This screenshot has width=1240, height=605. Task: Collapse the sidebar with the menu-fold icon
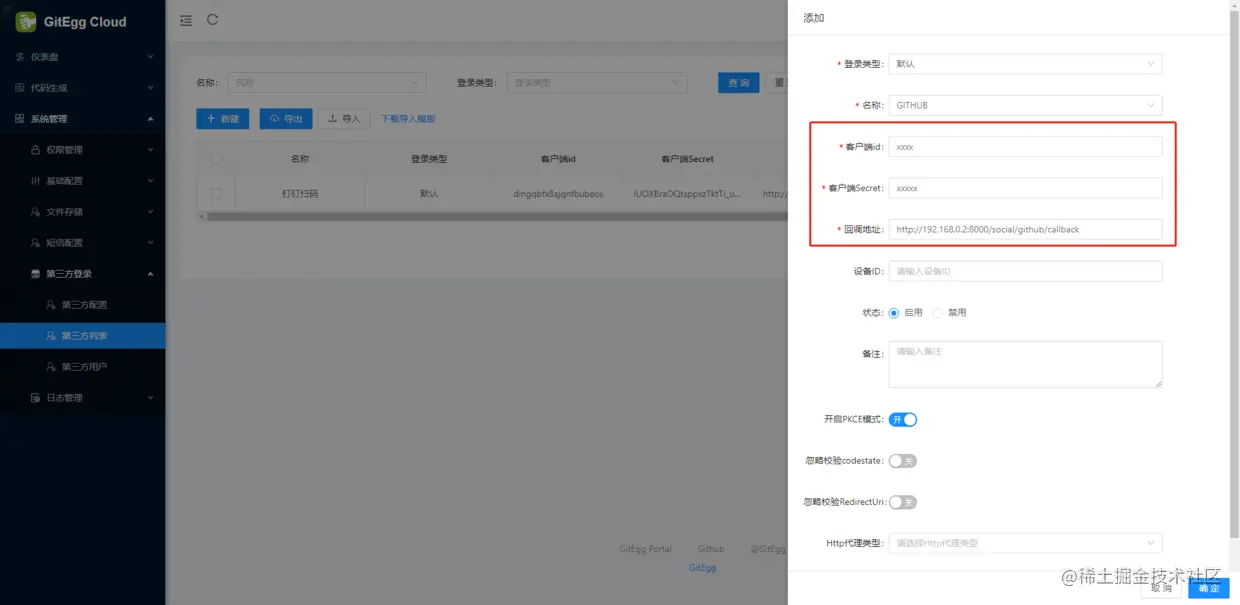[x=186, y=21]
